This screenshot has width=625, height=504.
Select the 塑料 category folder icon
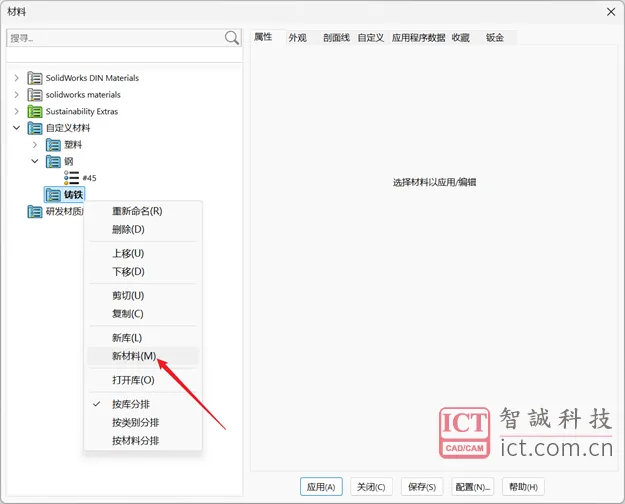[x=53, y=145]
